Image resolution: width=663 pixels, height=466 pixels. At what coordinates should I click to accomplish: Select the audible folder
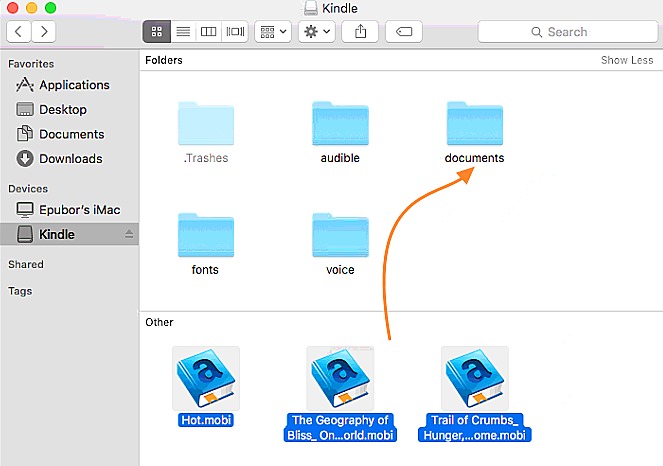coord(340,124)
